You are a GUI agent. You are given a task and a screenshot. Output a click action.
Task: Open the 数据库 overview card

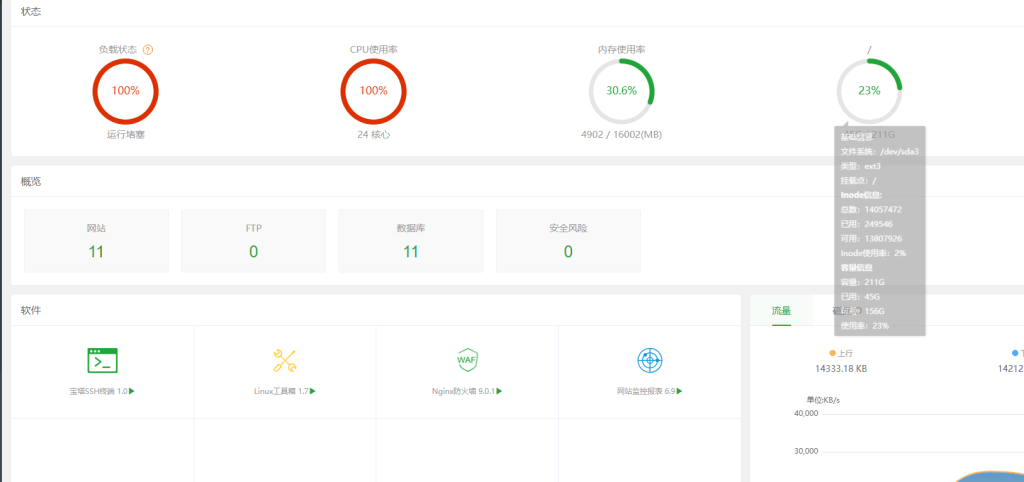410,240
